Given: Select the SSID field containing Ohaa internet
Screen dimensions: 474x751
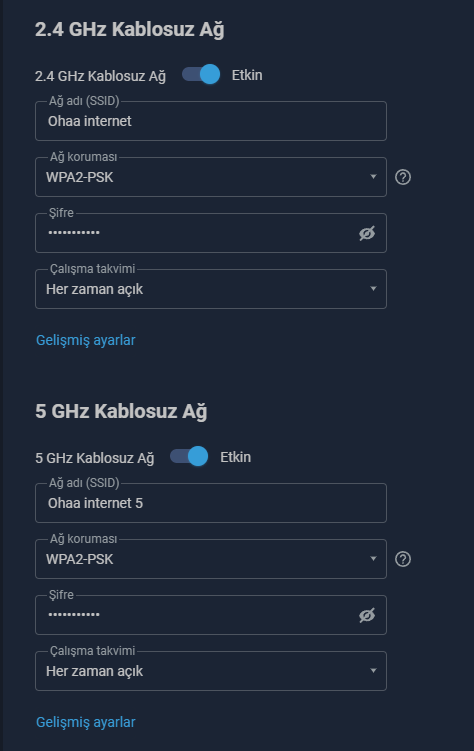Looking at the screenshot, I should (x=211, y=121).
